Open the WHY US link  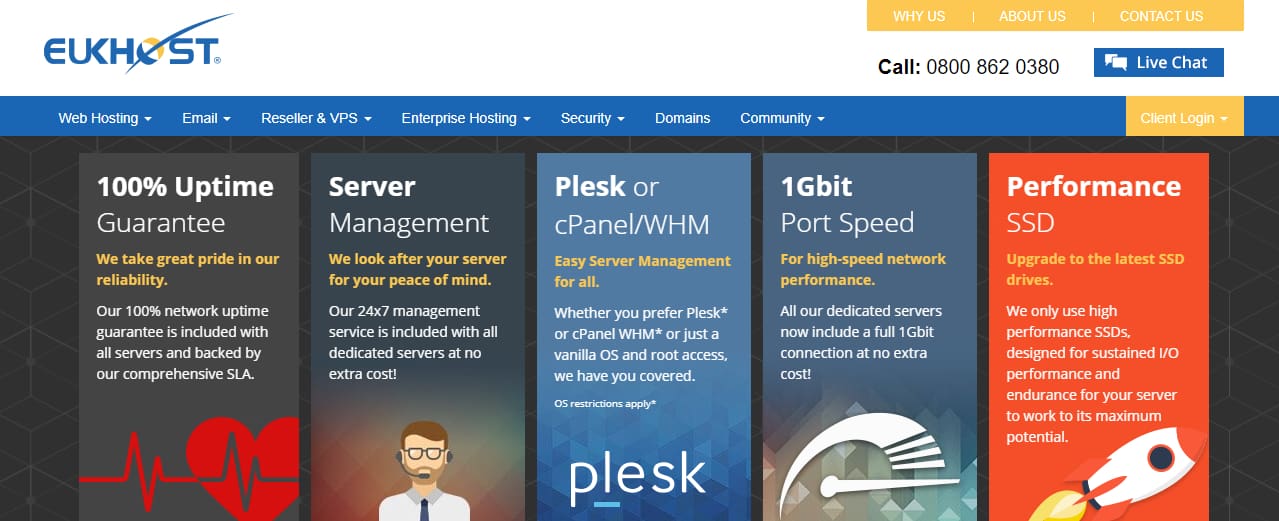(919, 16)
